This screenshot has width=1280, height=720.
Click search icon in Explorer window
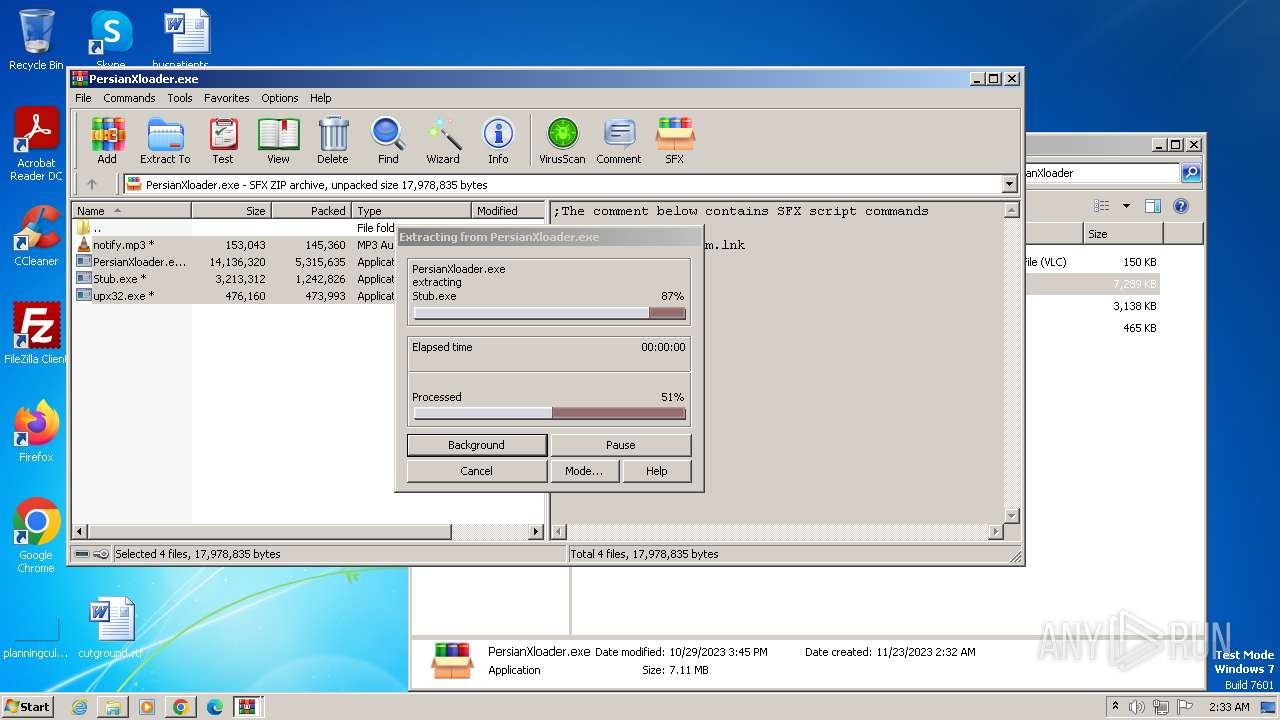click(x=1191, y=173)
